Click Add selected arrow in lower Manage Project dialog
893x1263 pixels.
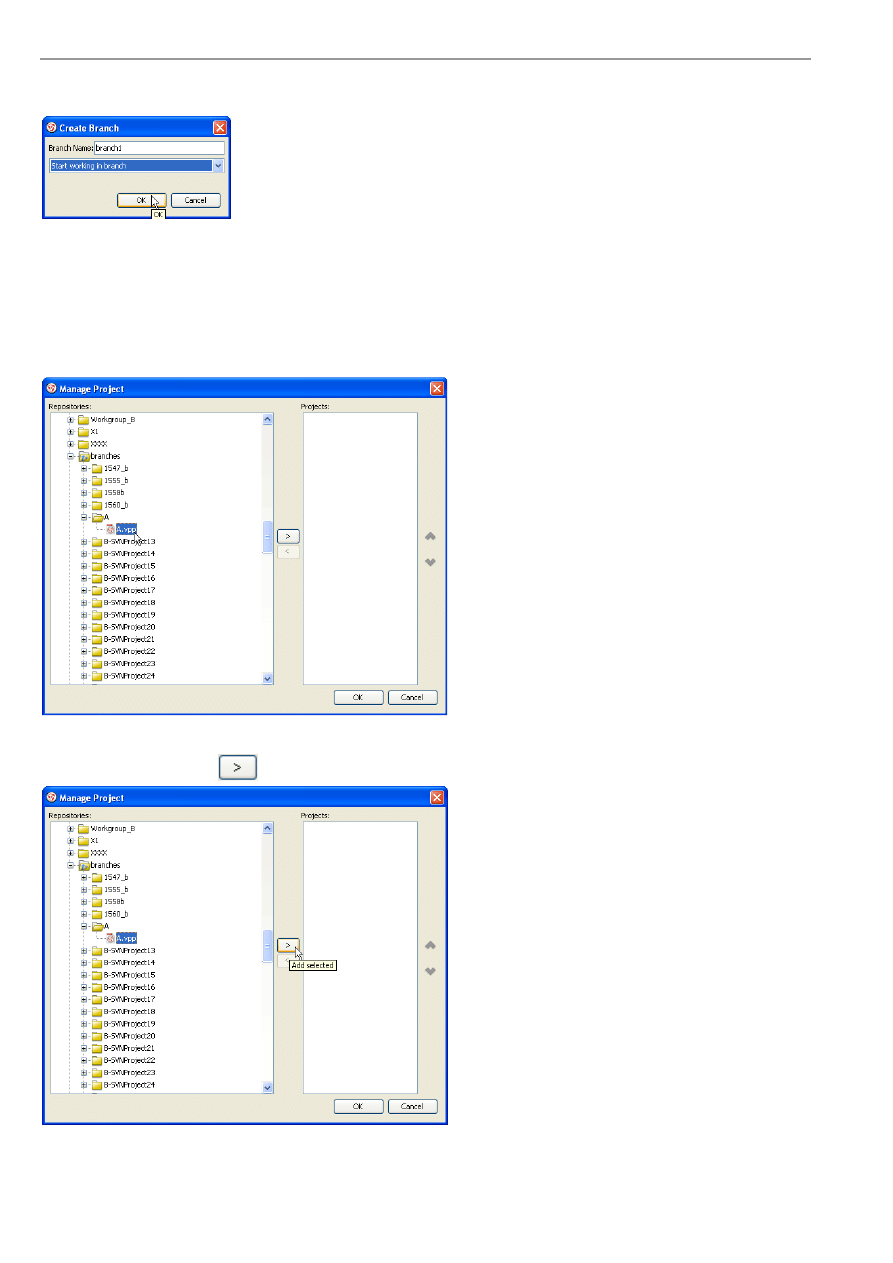[x=288, y=945]
